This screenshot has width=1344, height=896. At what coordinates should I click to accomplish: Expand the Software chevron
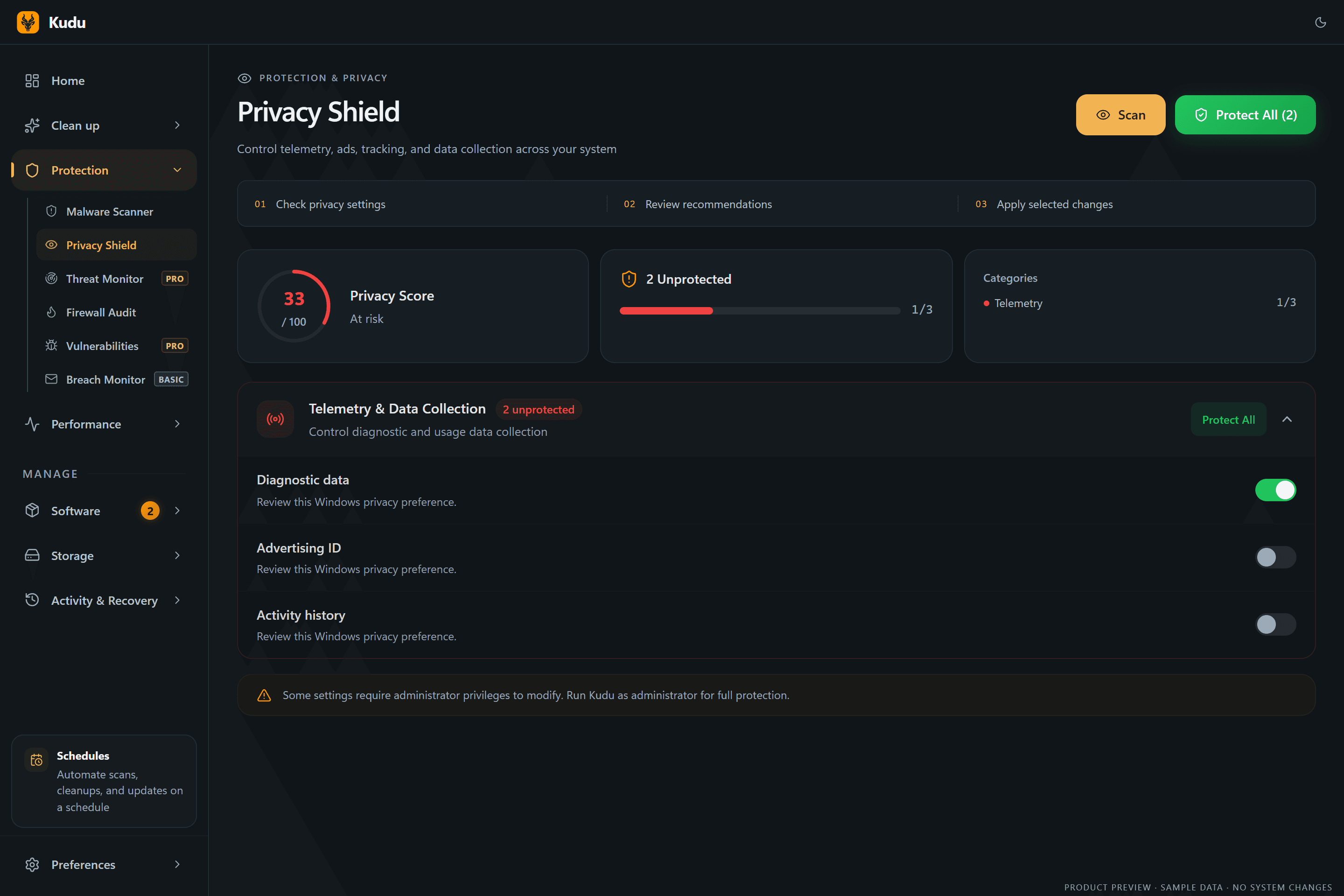(x=177, y=511)
